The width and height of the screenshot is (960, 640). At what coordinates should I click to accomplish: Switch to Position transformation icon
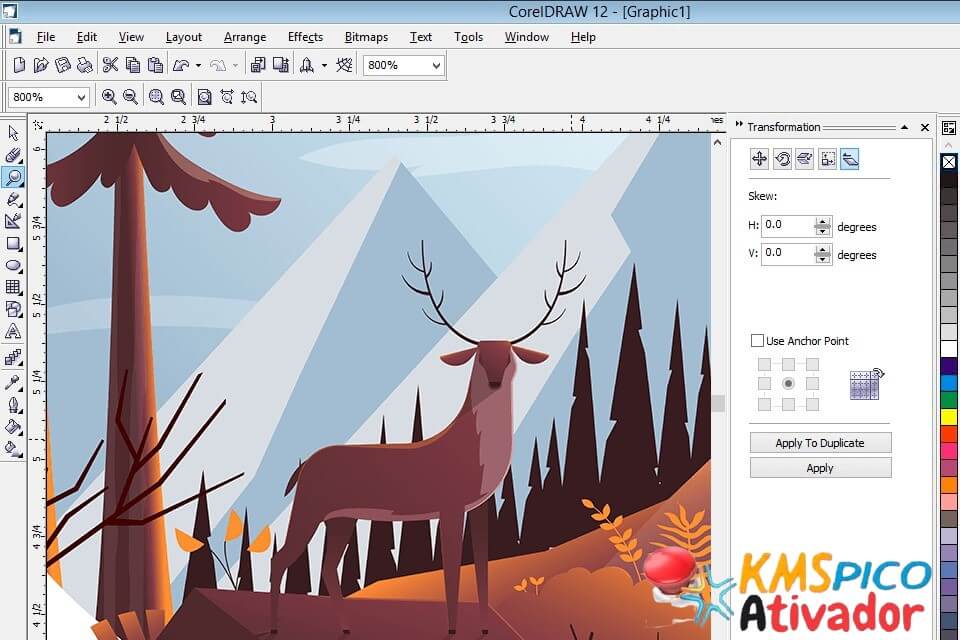pyautogui.click(x=759, y=159)
